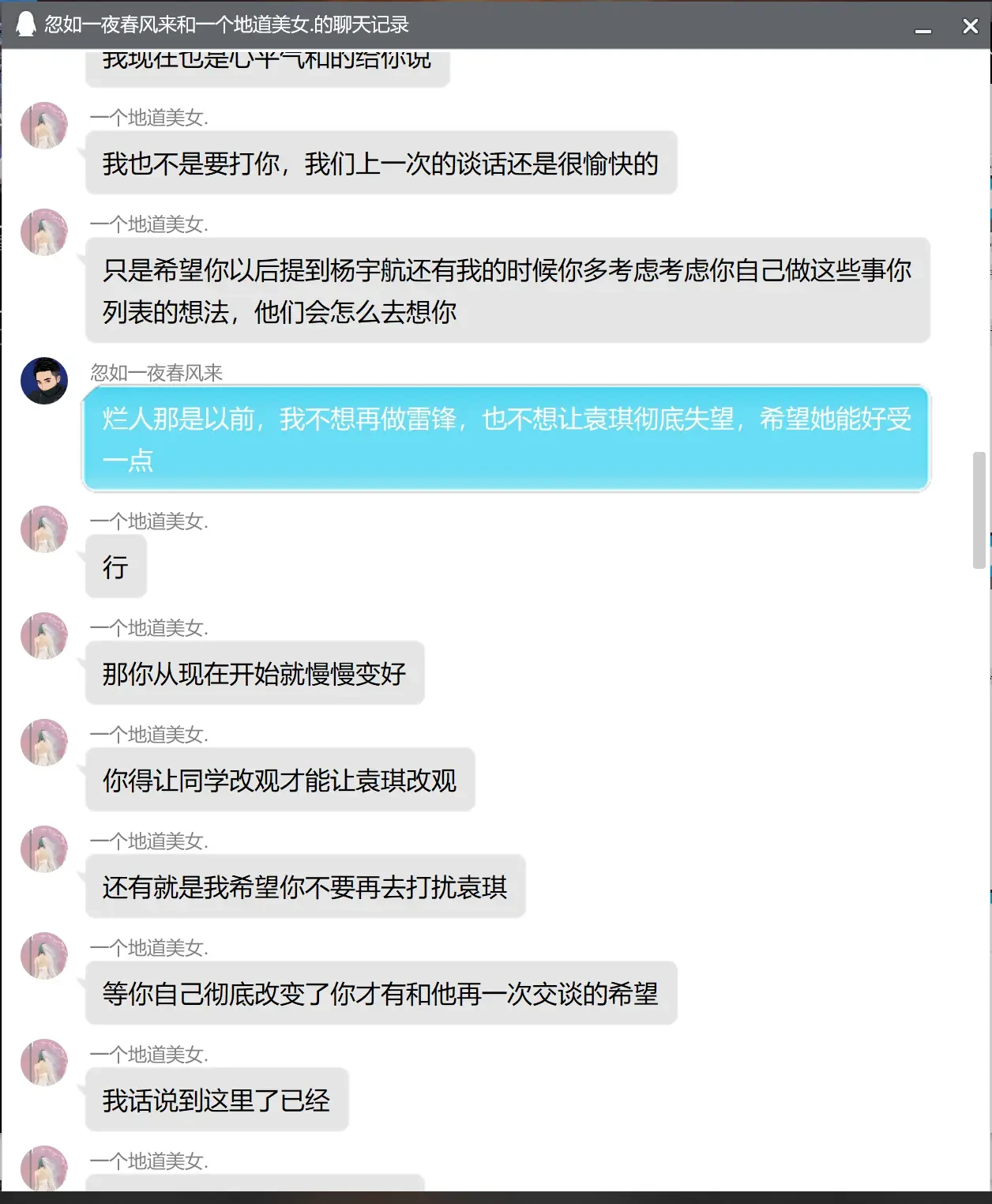Click avatar next to '那你从现在开始就慢慢变好'
Screen dimensions: 992x1204
pyautogui.click(x=44, y=635)
